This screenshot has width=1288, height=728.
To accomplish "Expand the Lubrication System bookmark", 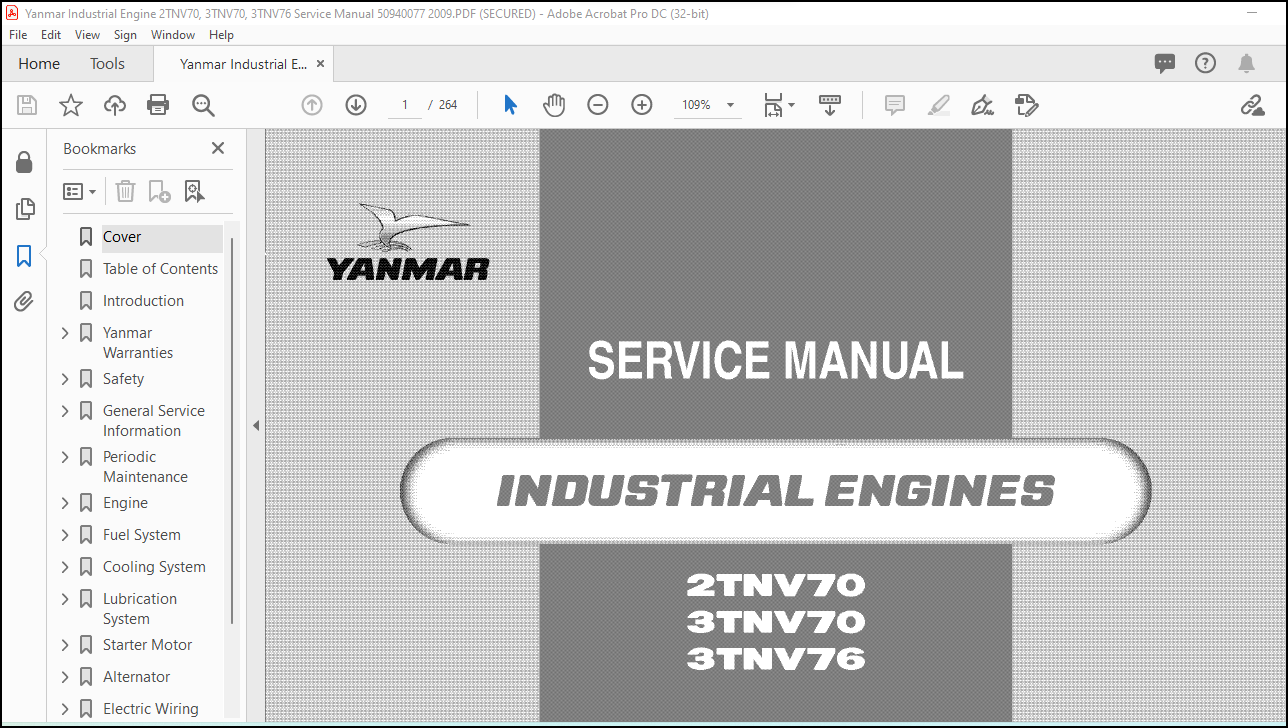I will click(x=65, y=599).
